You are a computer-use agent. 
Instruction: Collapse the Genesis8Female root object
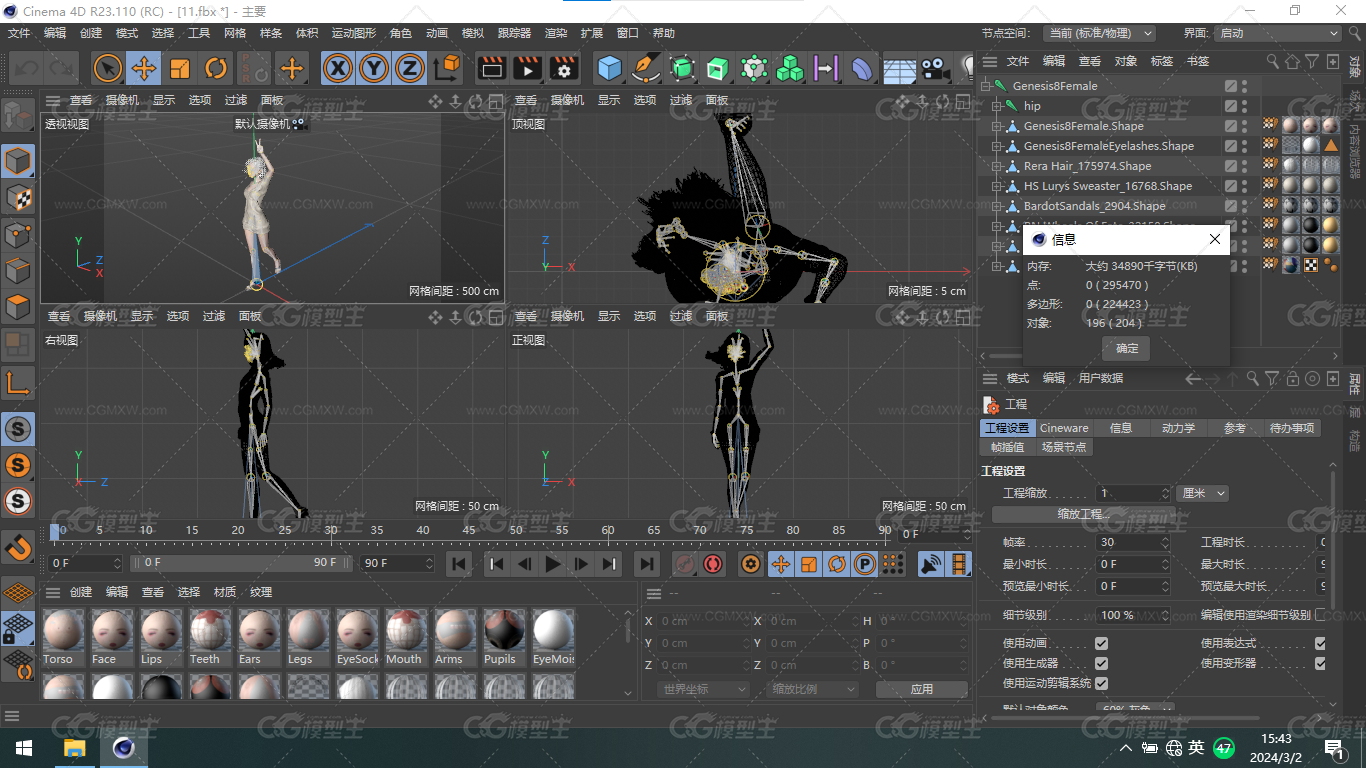[986, 86]
